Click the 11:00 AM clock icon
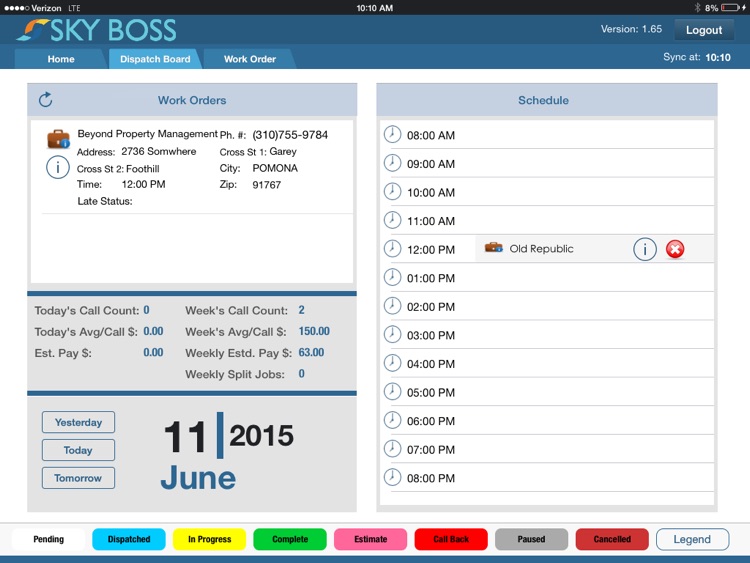The width and height of the screenshot is (750, 563). coord(392,220)
